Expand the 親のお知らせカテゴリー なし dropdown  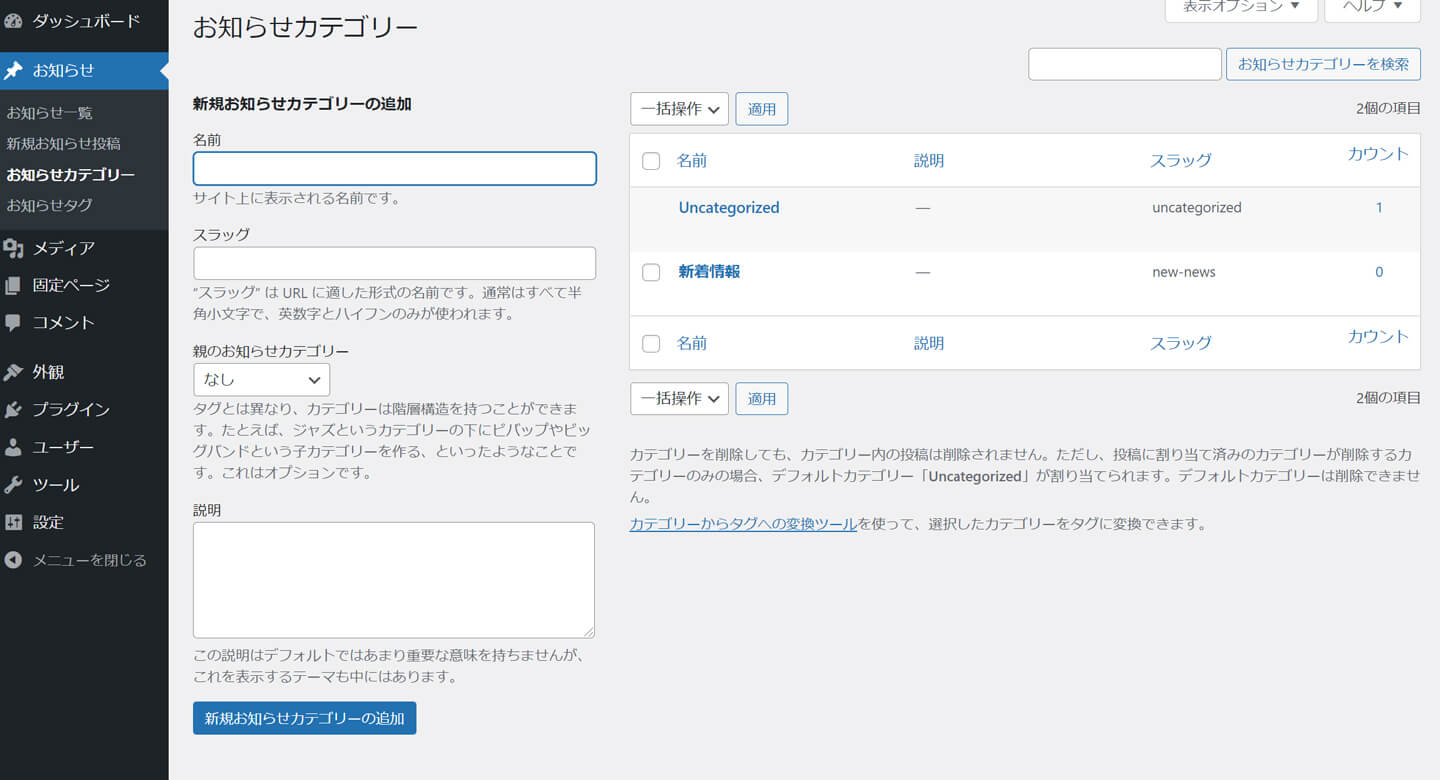(261, 380)
